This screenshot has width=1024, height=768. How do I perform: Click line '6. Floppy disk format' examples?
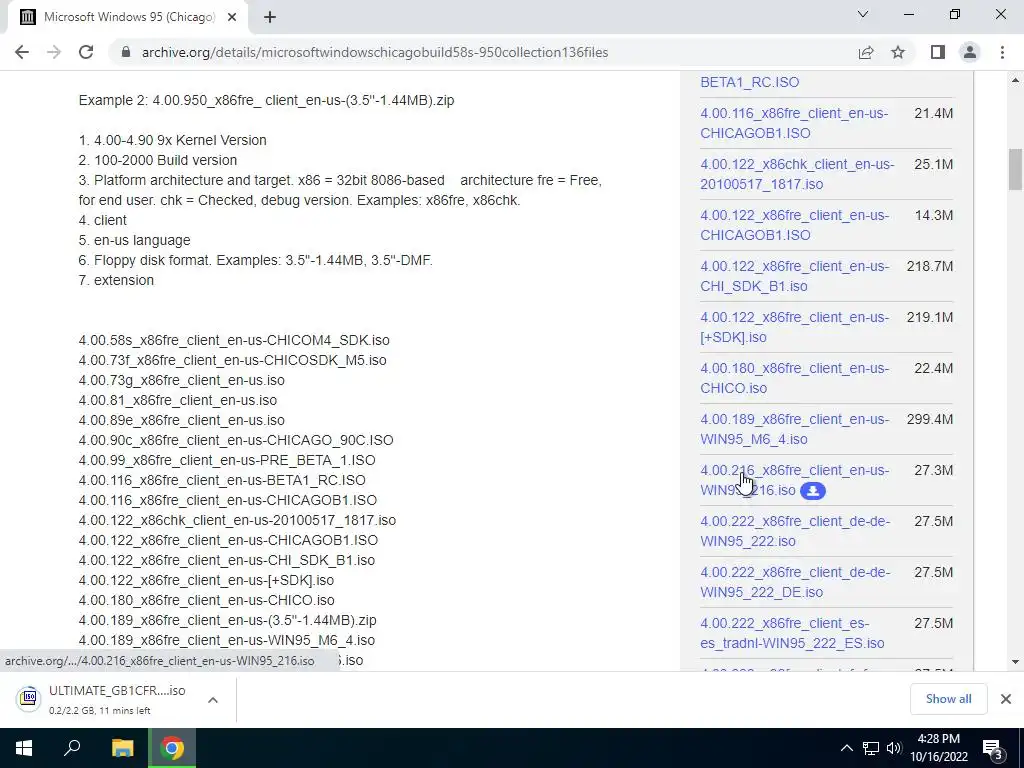pos(255,261)
